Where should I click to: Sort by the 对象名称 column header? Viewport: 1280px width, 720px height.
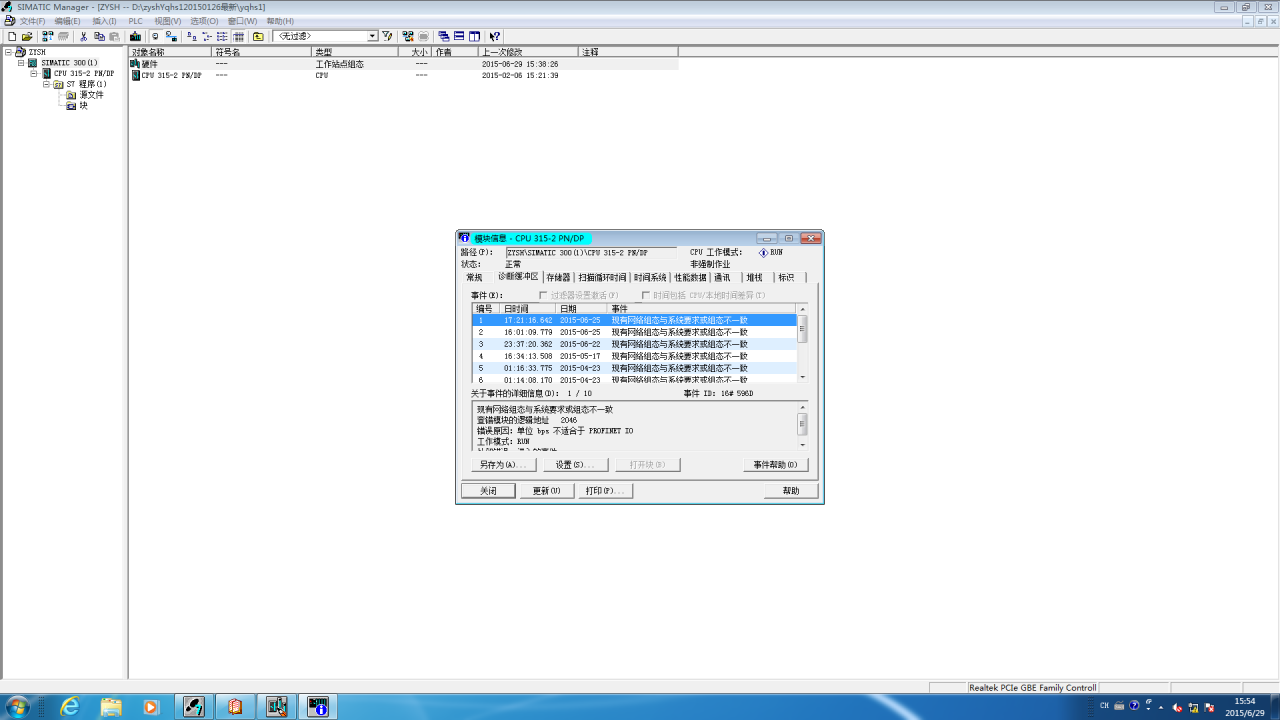(x=170, y=52)
